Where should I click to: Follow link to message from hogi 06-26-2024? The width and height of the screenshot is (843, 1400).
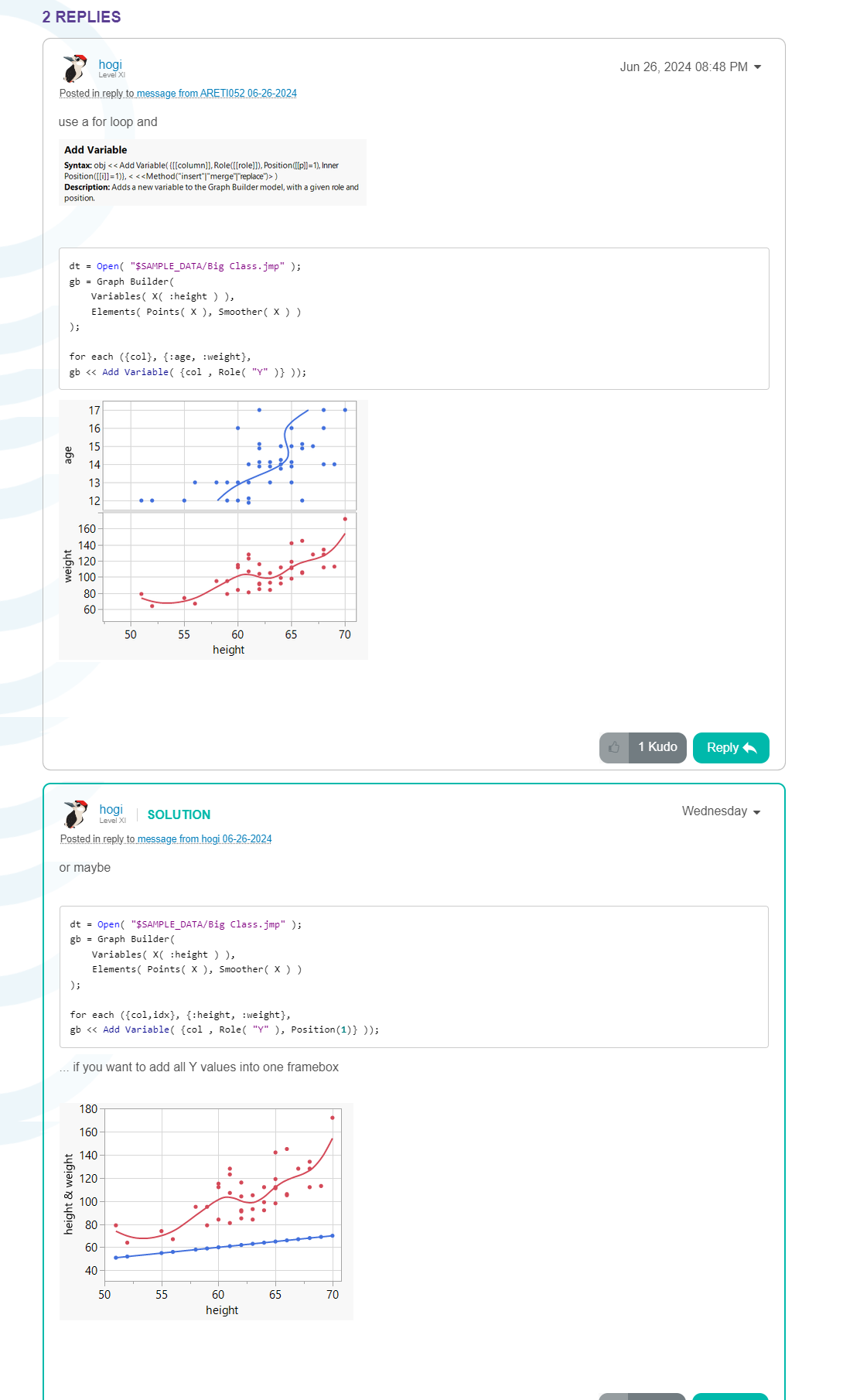[x=204, y=839]
